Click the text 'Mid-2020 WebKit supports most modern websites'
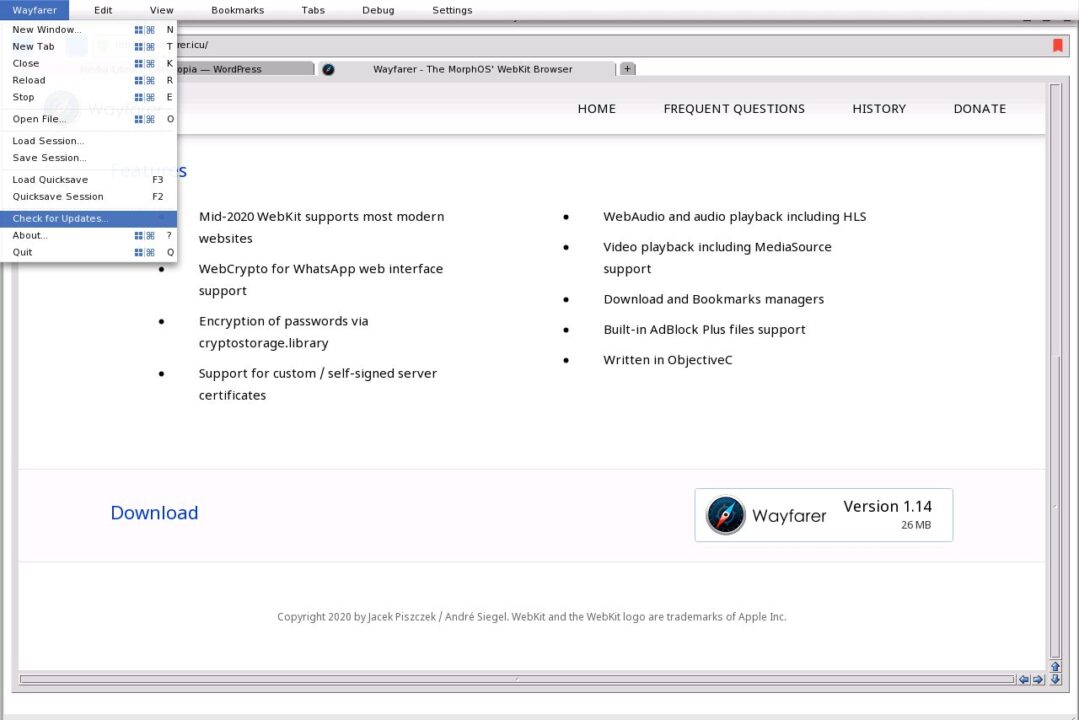 click(x=321, y=227)
